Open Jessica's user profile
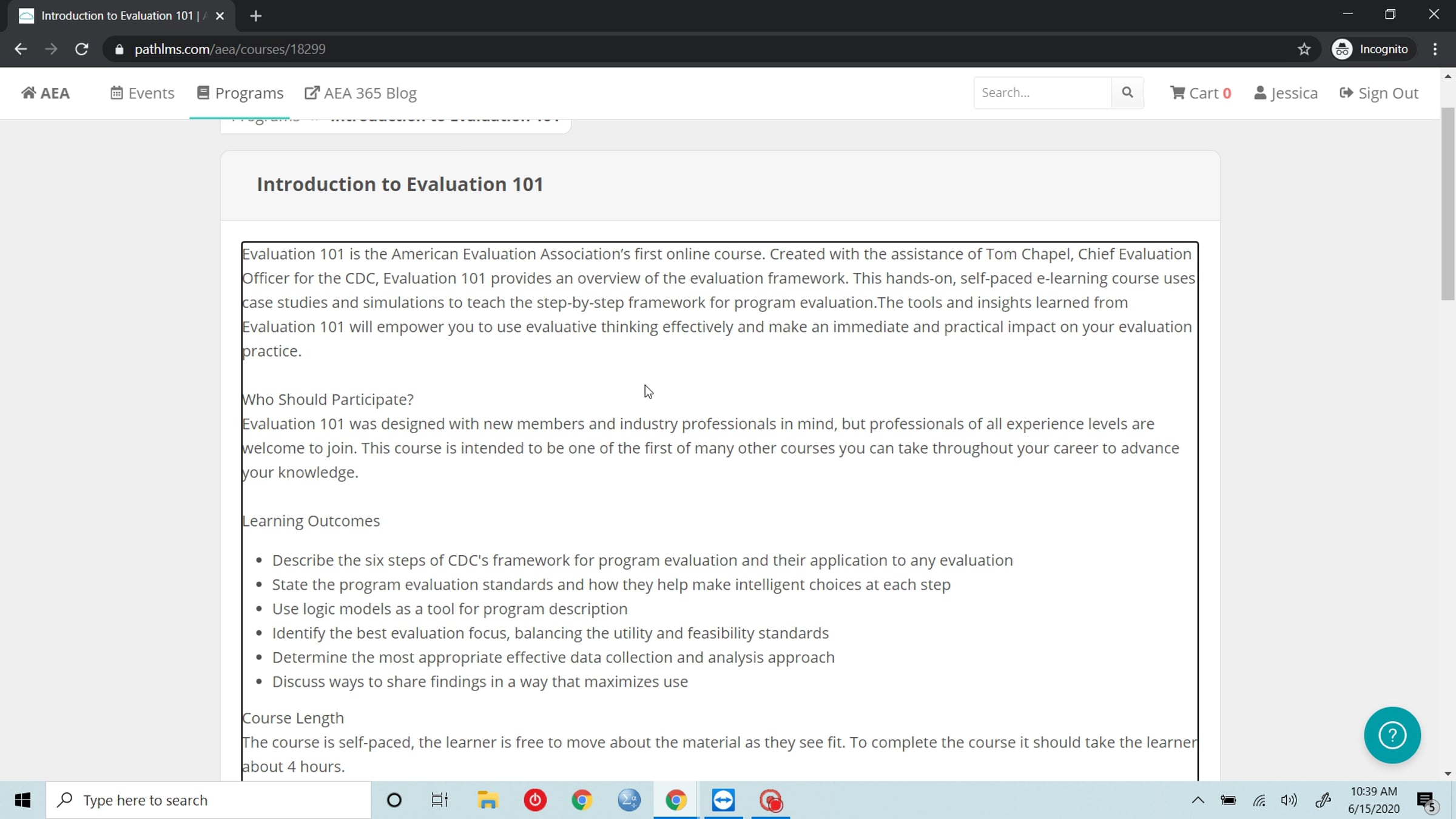The height and width of the screenshot is (819, 1456). pos(1286,93)
